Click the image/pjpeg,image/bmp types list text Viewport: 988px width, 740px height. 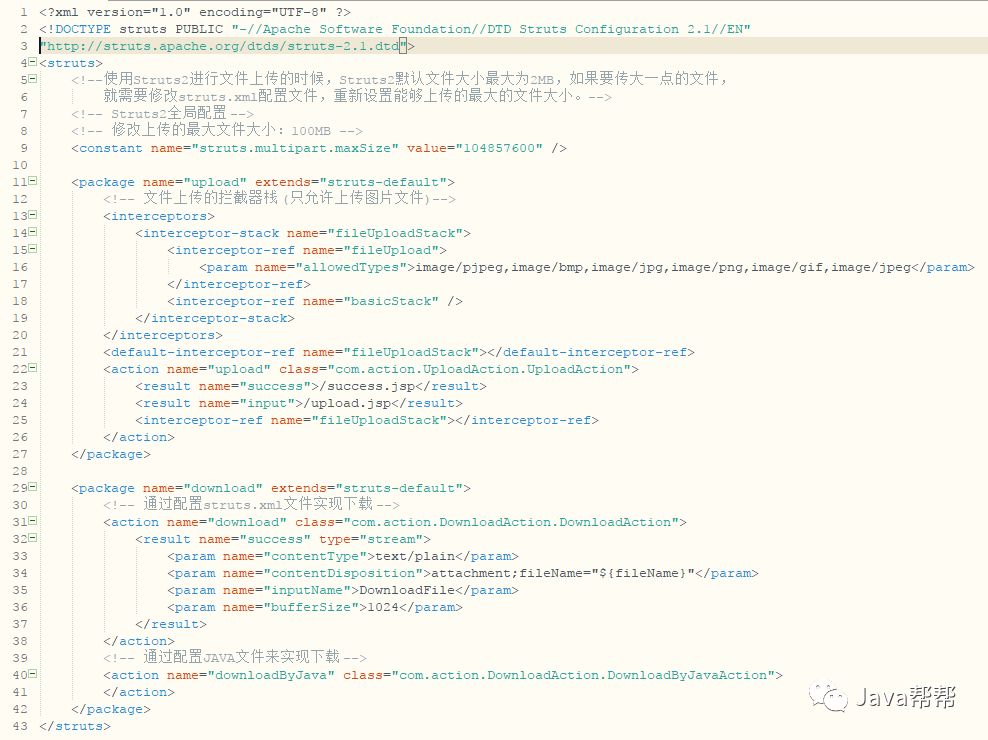tap(663, 267)
